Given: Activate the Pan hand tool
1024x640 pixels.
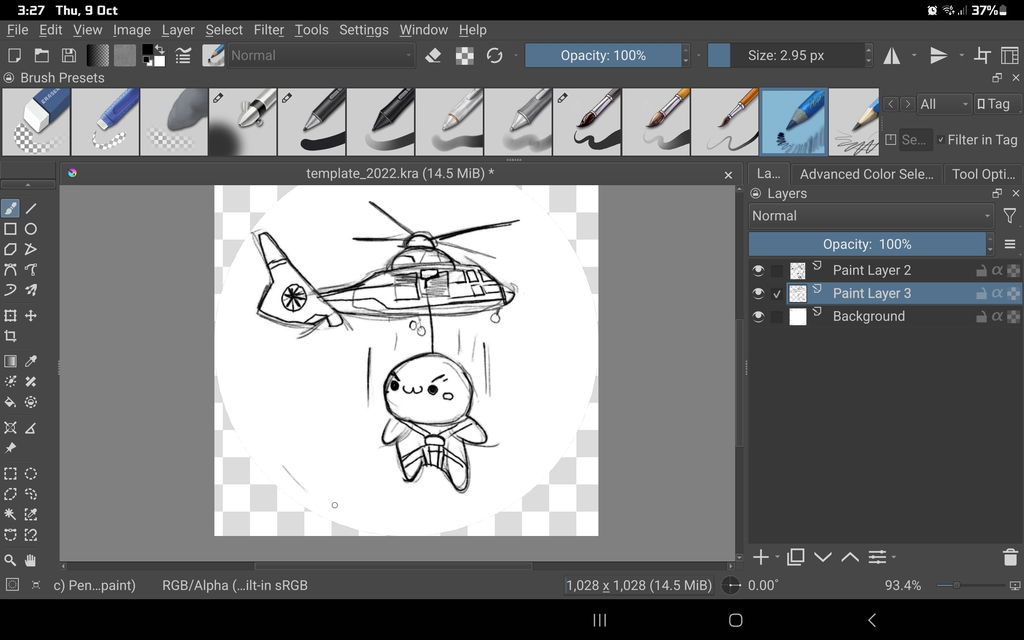Looking at the screenshot, I should pos(31,560).
